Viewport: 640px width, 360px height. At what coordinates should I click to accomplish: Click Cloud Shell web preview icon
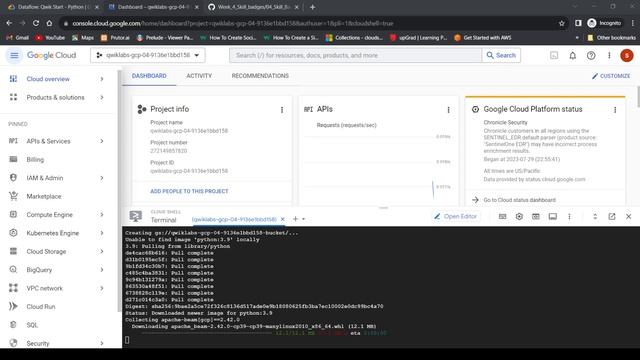click(x=536, y=216)
